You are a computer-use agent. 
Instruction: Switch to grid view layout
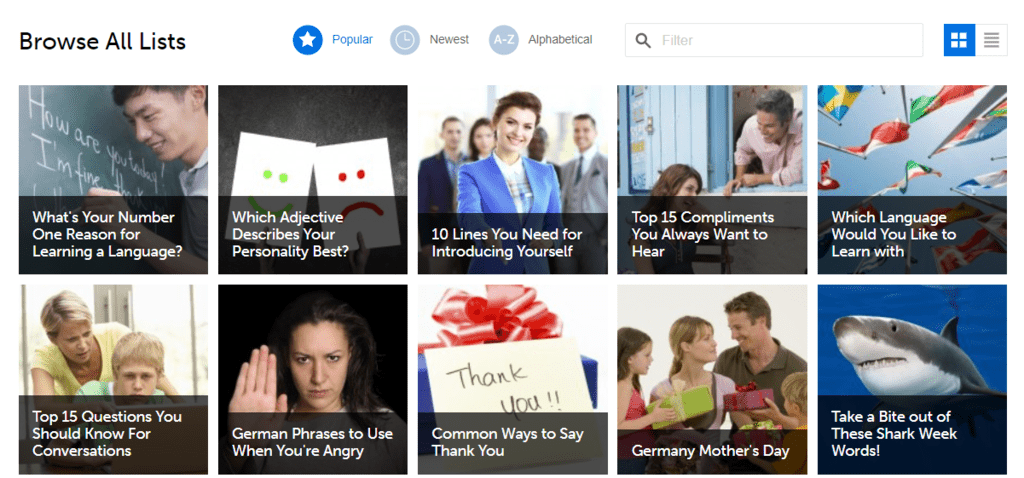pyautogui.click(x=959, y=40)
